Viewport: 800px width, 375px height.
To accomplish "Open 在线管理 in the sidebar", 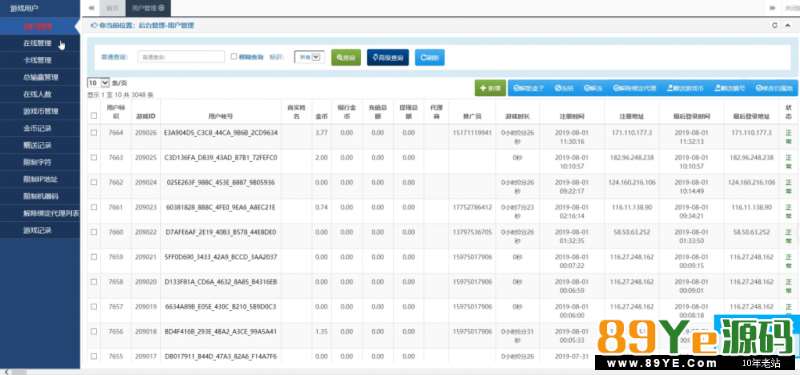I will (38, 43).
